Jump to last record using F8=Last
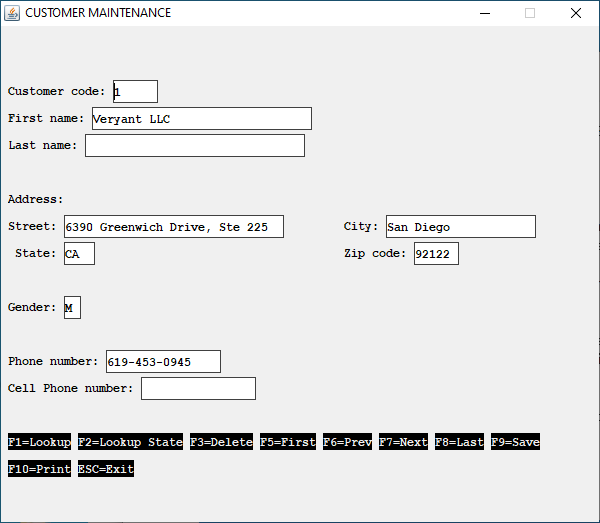This screenshot has height=523, width=600. pyautogui.click(x=459, y=442)
